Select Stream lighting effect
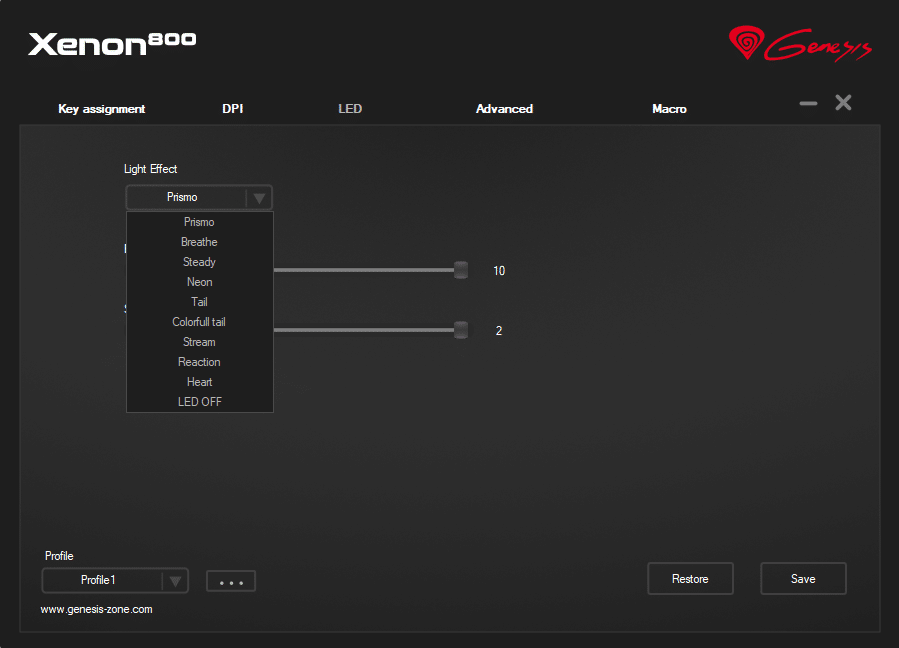This screenshot has width=899, height=648. click(x=199, y=342)
